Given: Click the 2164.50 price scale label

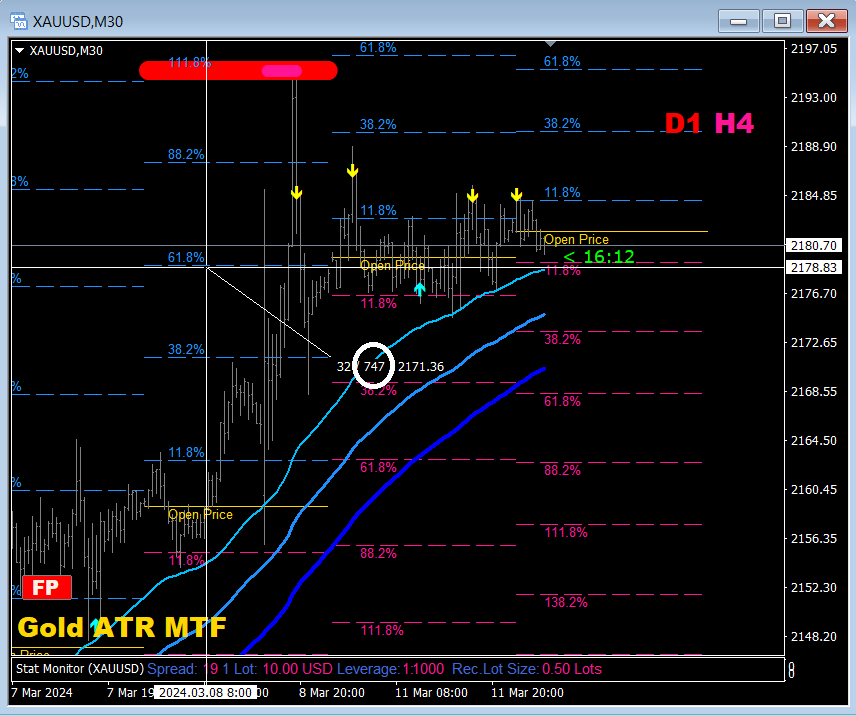Looking at the screenshot, I should click(814, 440).
